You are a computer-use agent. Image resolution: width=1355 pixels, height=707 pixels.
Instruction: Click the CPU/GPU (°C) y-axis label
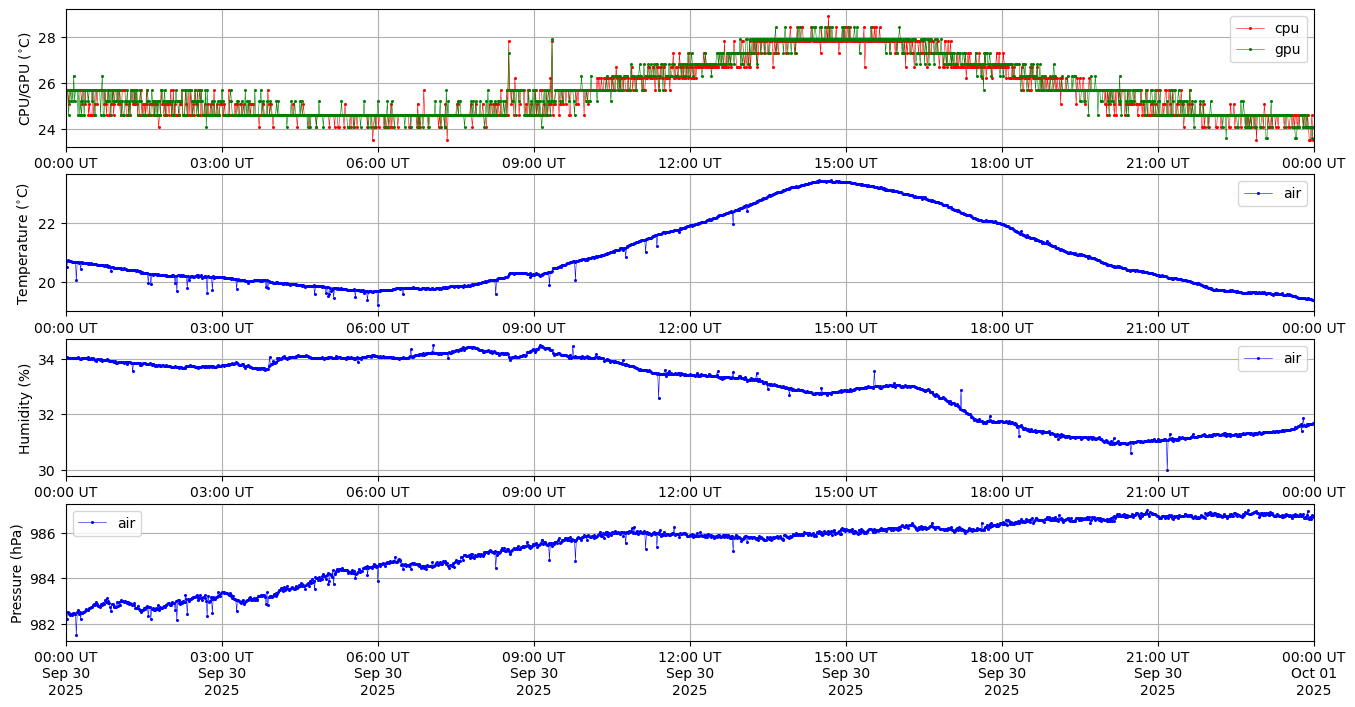(x=25, y=78)
